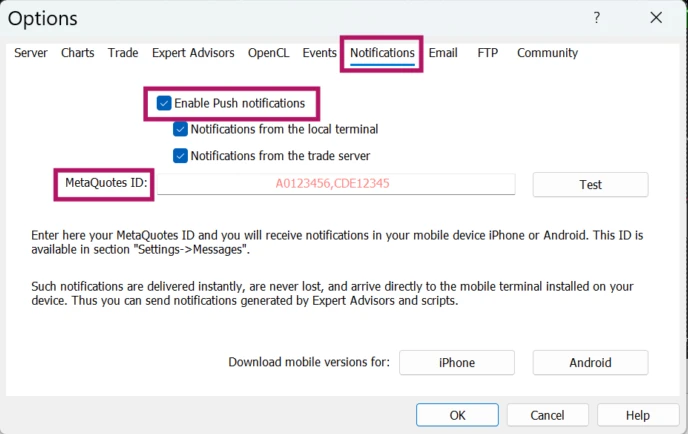The width and height of the screenshot is (688, 434).
Task: Send a Test notification
Action: [x=590, y=184]
